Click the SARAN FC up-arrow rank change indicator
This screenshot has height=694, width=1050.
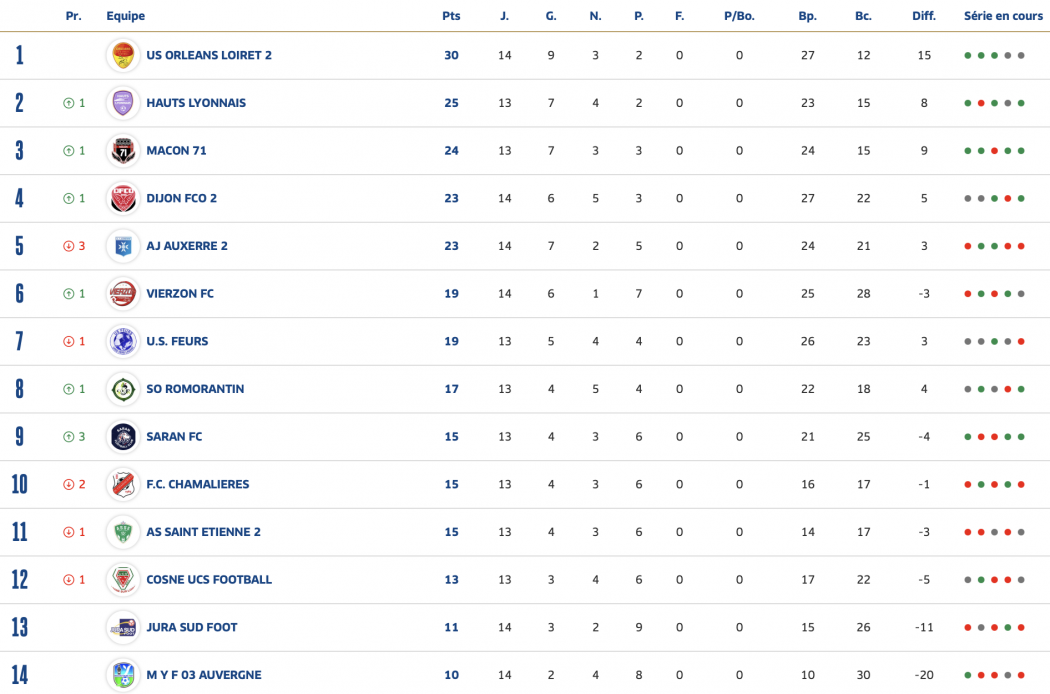coord(69,437)
